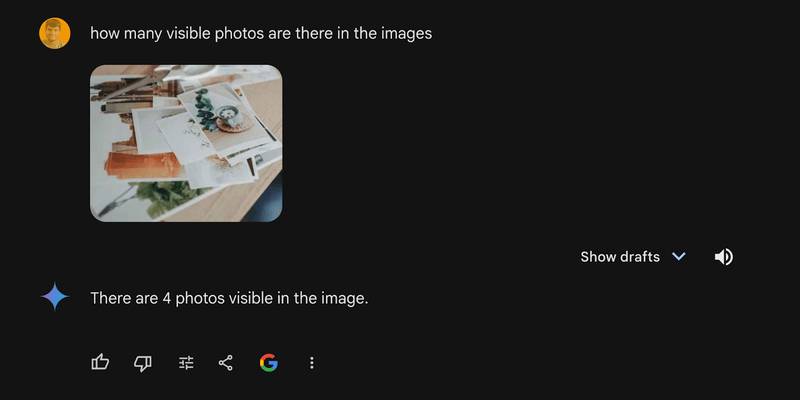Click the user profile avatar
Screen dimensions: 800x400
pyautogui.click(x=54, y=34)
